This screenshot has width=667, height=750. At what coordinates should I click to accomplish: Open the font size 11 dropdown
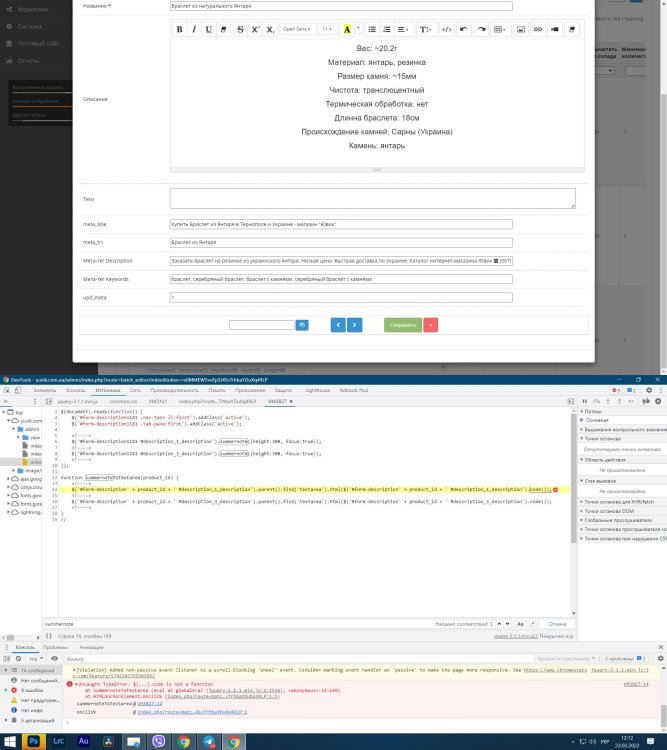coord(328,30)
